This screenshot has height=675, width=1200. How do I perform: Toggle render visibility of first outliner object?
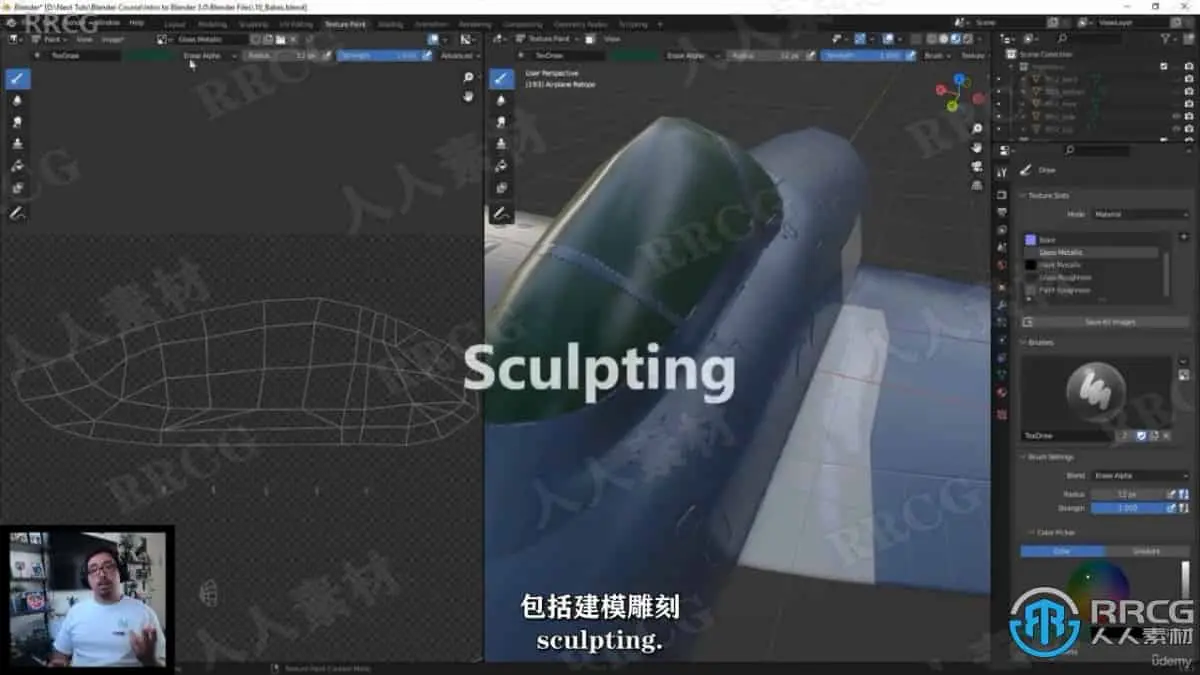[1189, 78]
